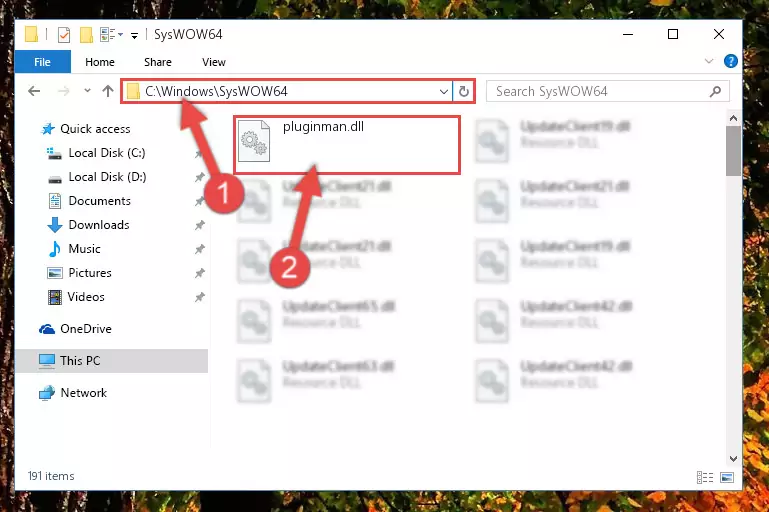Image resolution: width=769 pixels, height=512 pixels.
Task: Open the Help question mark icon
Action: pos(730,61)
